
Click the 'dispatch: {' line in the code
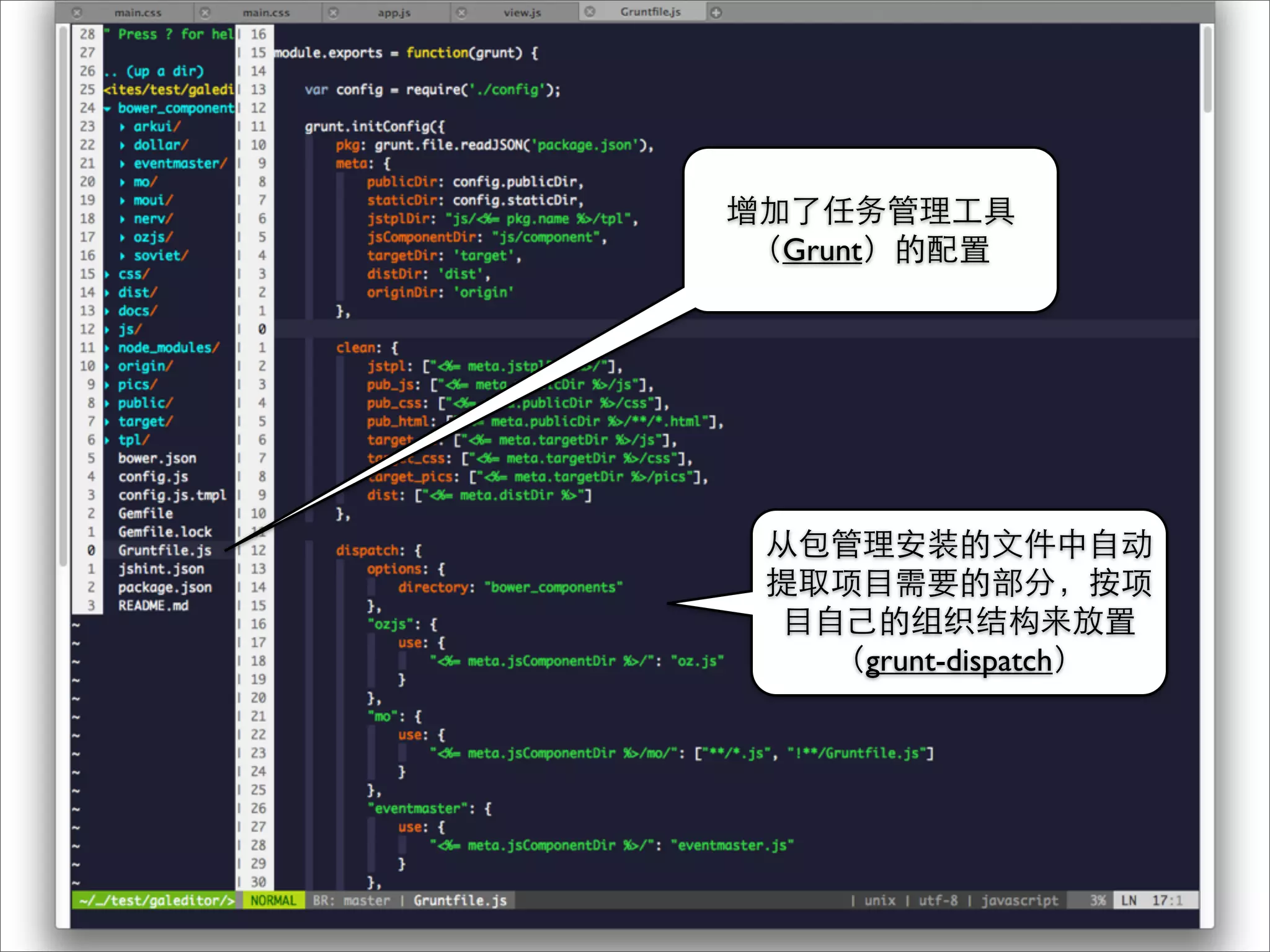pyautogui.click(x=379, y=551)
